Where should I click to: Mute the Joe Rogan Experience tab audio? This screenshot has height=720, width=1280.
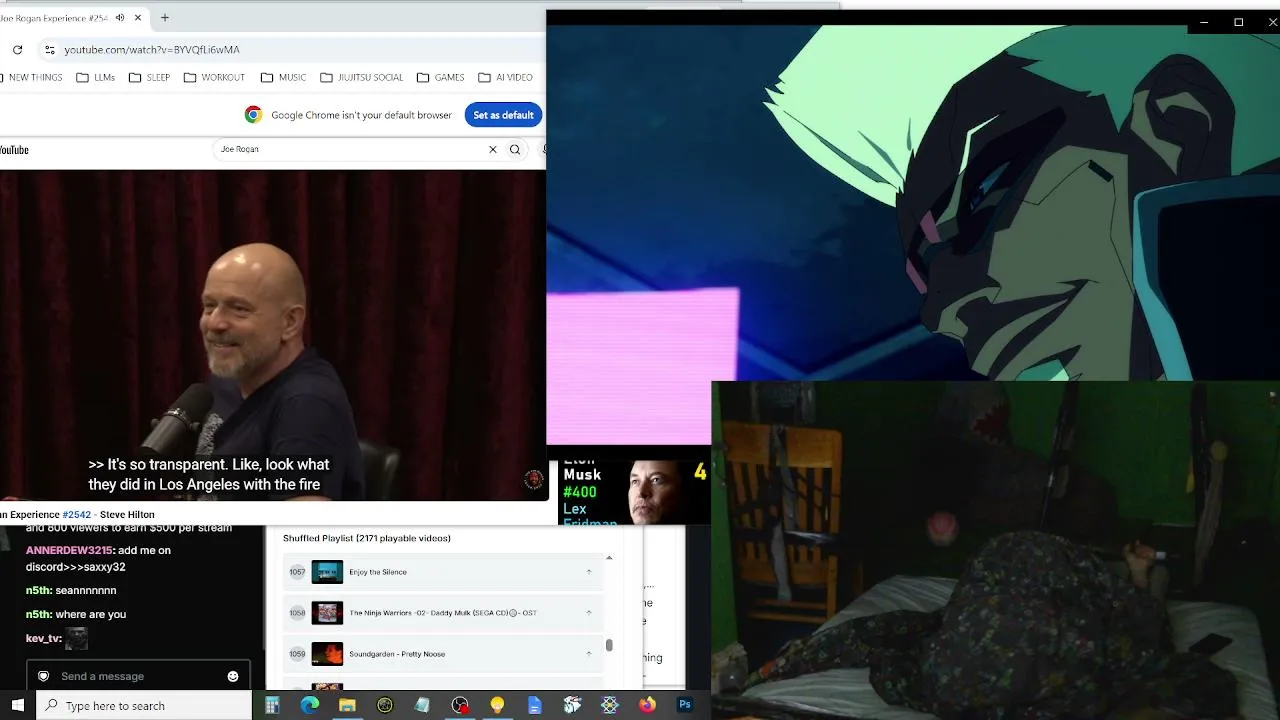click(120, 17)
